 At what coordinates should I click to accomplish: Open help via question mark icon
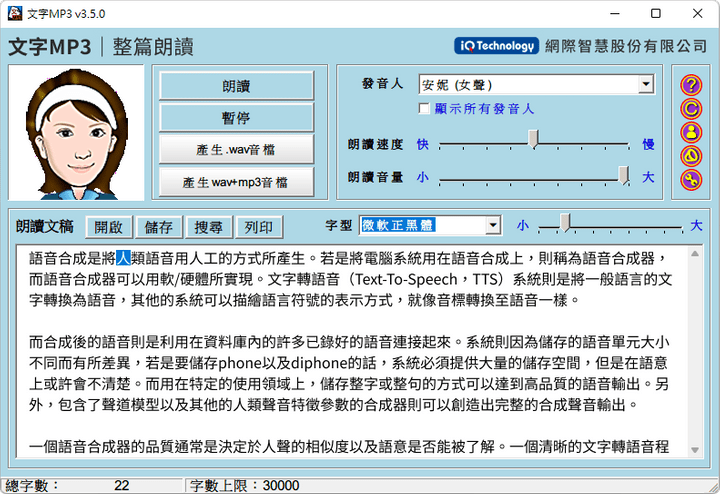pyautogui.click(x=691, y=85)
